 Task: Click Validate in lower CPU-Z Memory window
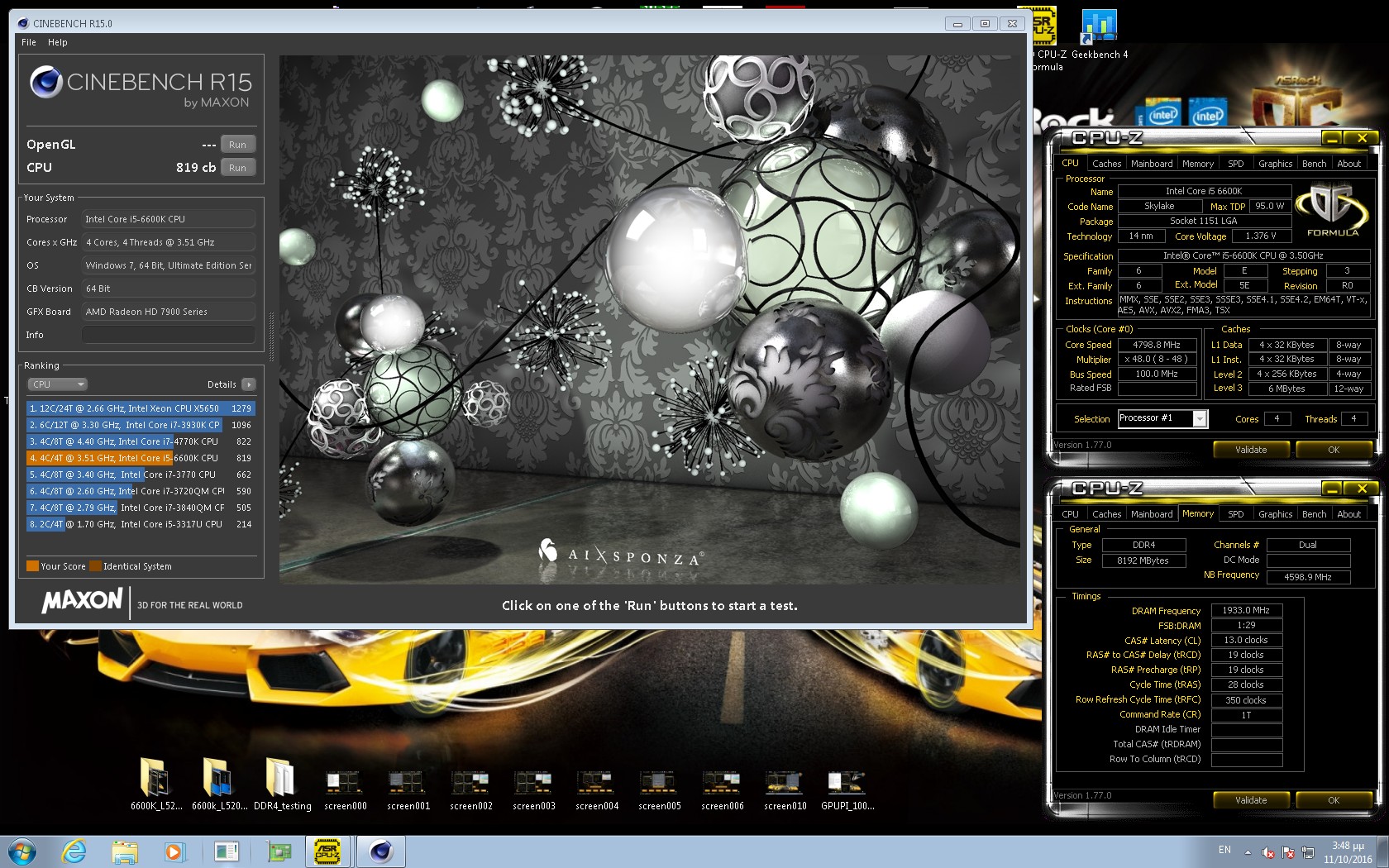pyautogui.click(x=1251, y=800)
